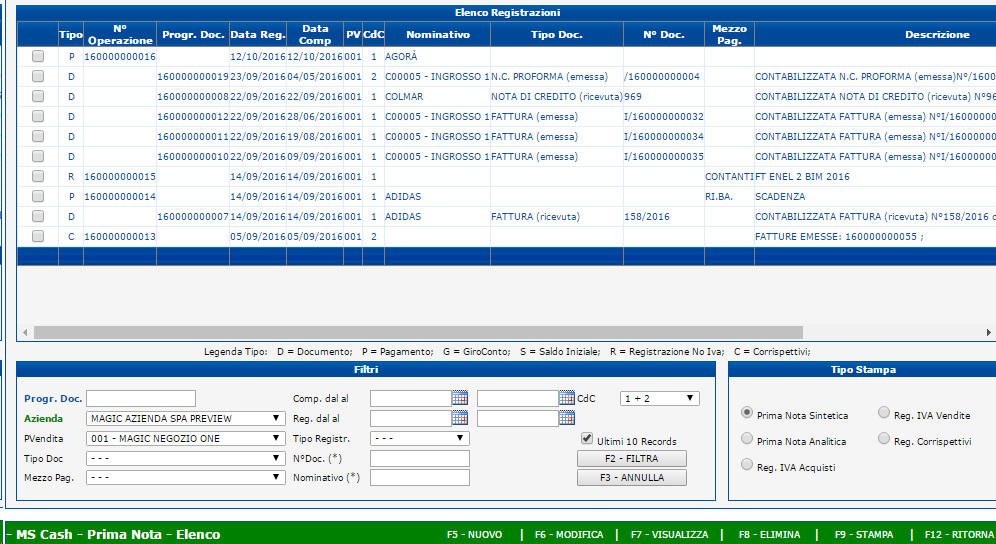Open Tipo Registr. filter dropdown
The image size is (996, 544).
[420, 439]
